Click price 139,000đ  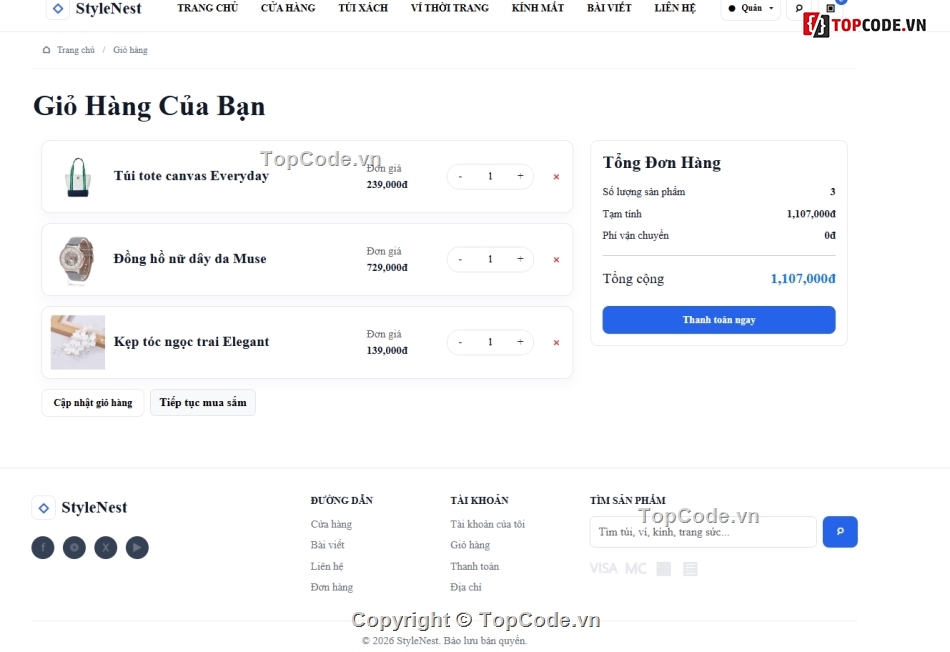[x=387, y=351]
